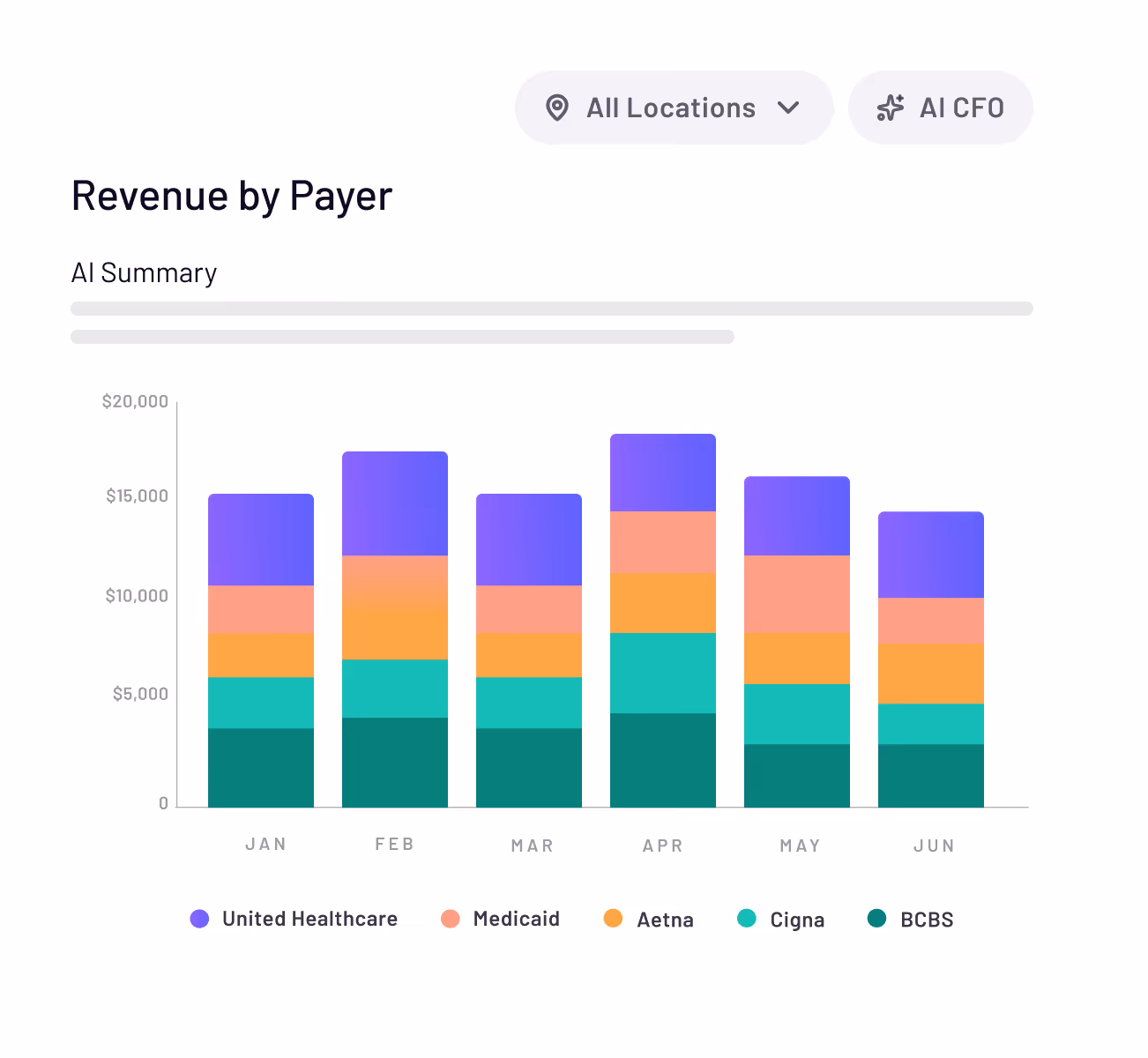Expand the All Locations chevron arrow
The image size is (1148, 1058).
coord(788,108)
